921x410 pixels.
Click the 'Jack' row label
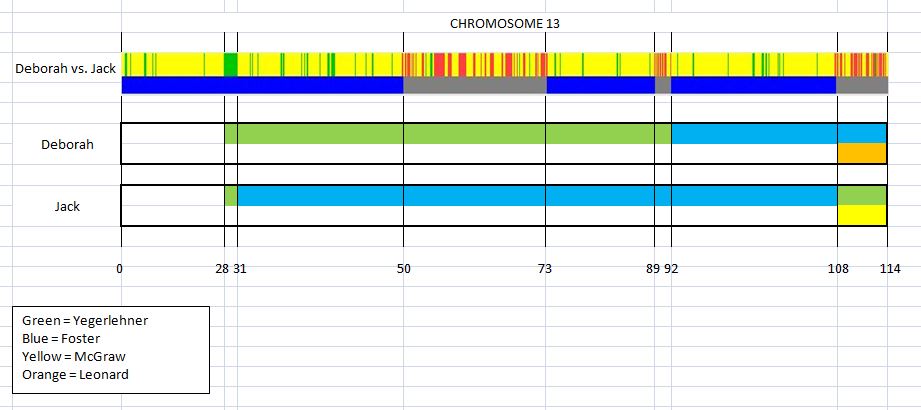point(67,206)
